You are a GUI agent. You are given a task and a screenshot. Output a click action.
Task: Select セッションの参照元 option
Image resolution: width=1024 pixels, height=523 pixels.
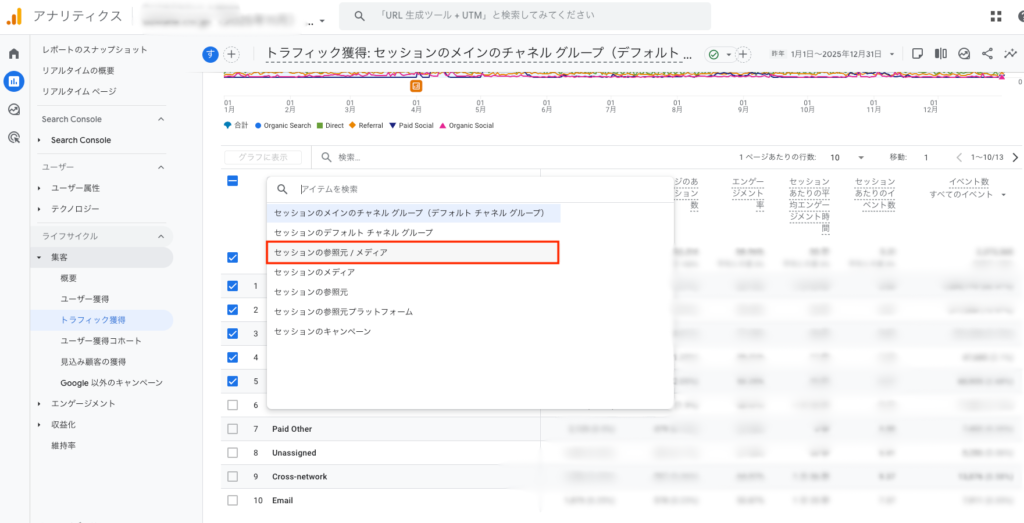pyautogui.click(x=413, y=292)
